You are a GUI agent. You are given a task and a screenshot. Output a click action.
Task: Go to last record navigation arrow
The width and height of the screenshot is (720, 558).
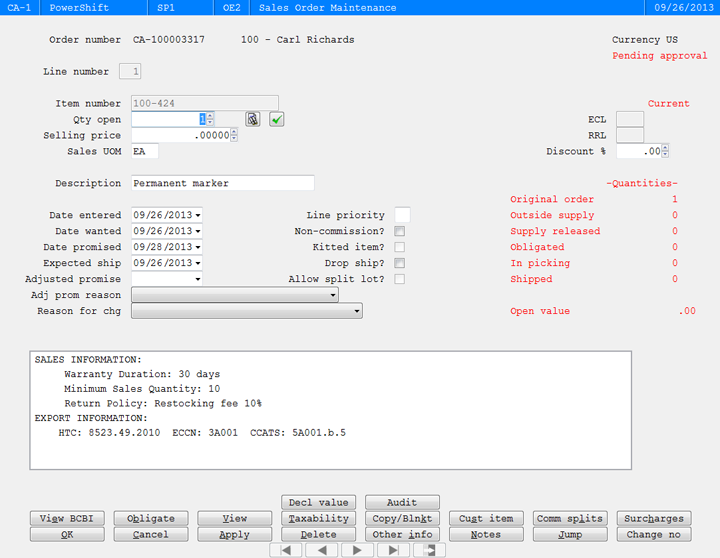[393, 550]
